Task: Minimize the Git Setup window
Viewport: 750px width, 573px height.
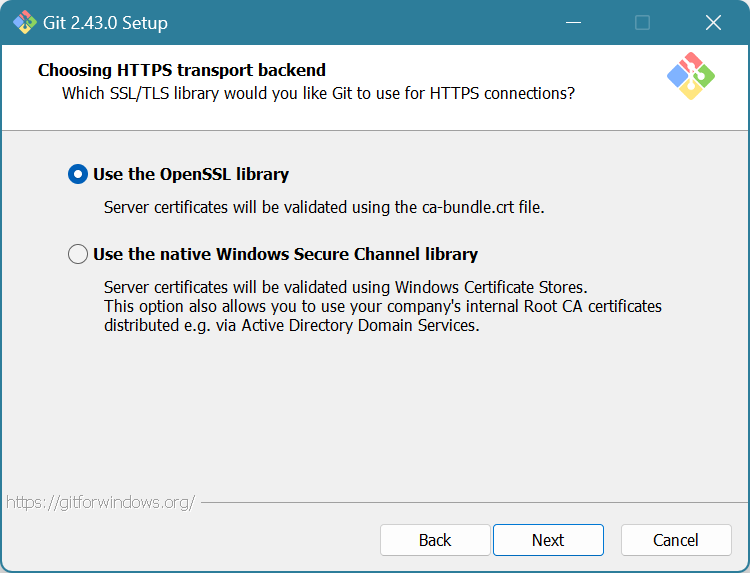Action: coord(572,22)
